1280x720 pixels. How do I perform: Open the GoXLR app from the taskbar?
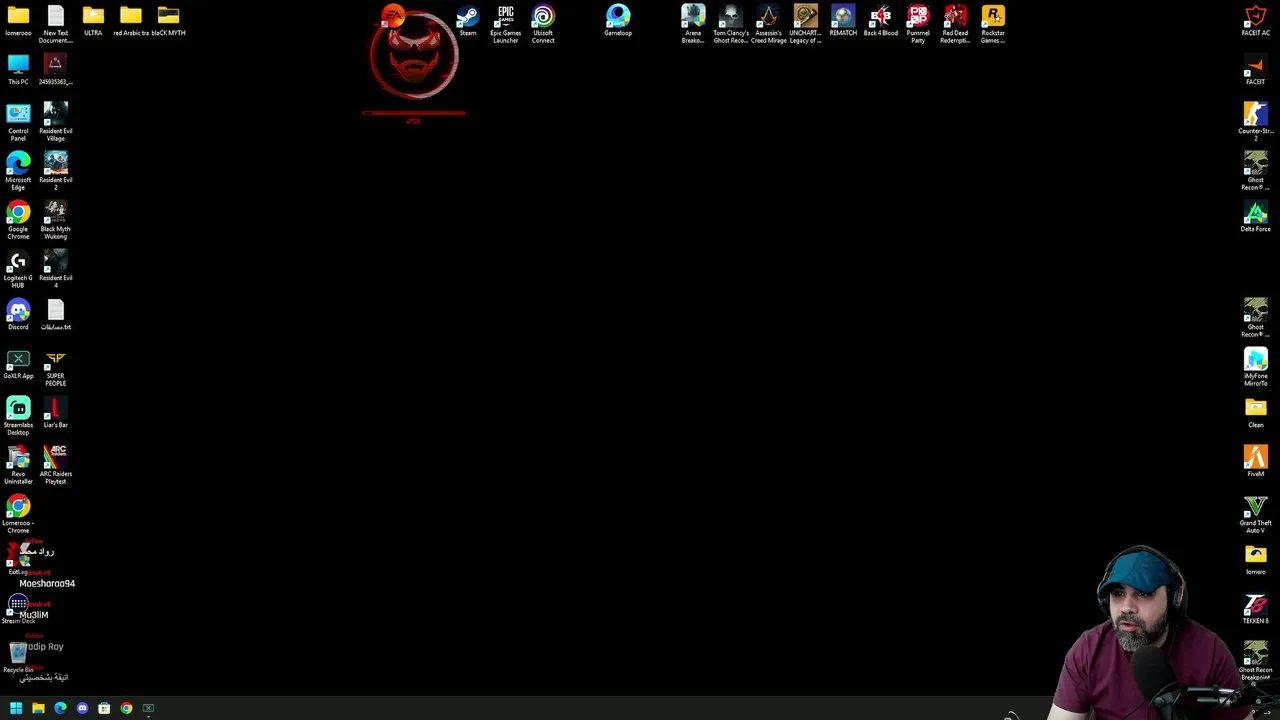[148, 708]
